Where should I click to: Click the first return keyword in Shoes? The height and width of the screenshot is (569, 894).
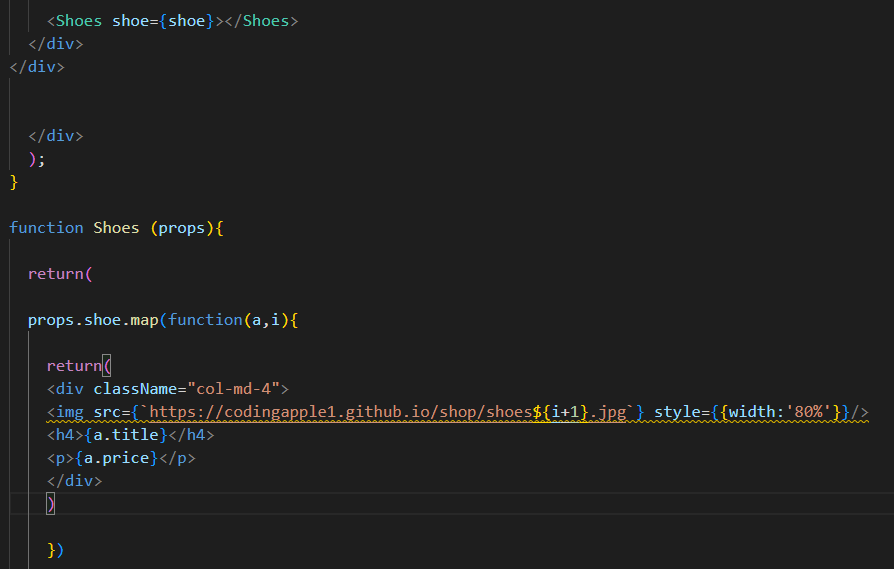(56, 274)
